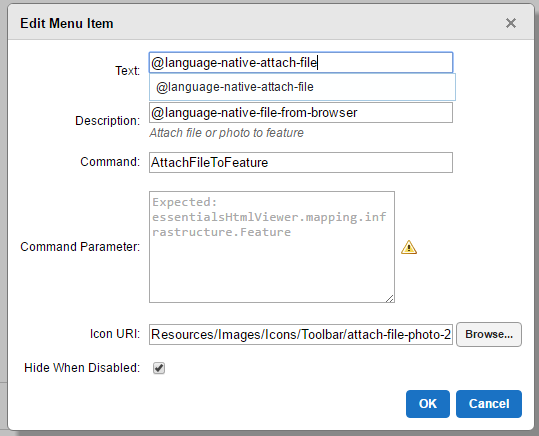Screen dimensions: 539x436
Task: Click the Command label text
Action: [x=110, y=162]
